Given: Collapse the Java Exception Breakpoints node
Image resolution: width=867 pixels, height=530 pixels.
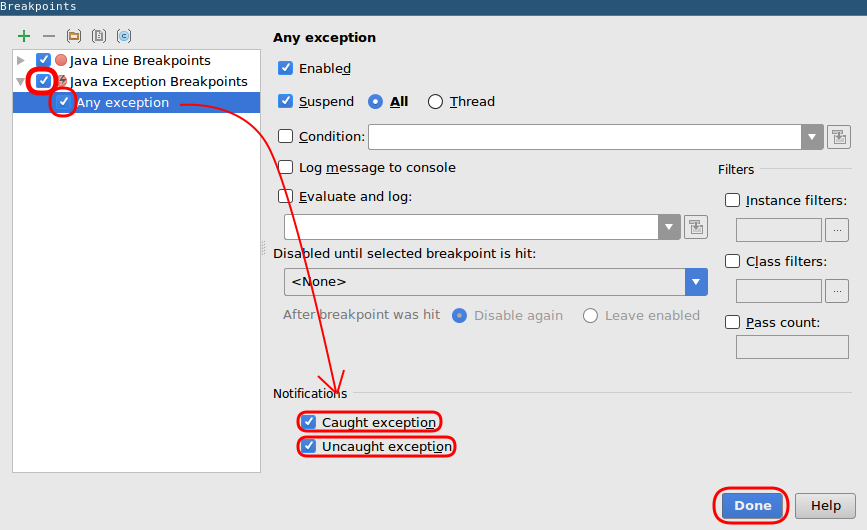Looking at the screenshot, I should point(21,82).
